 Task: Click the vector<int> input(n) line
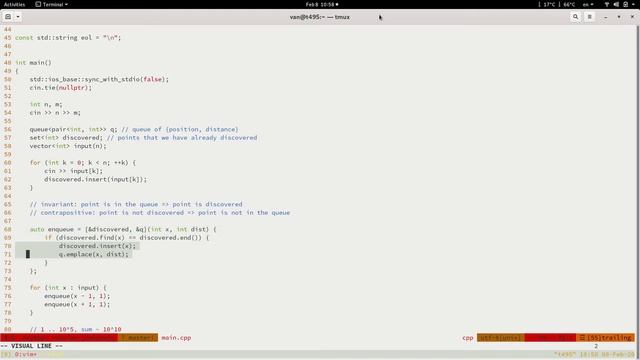click(68, 146)
